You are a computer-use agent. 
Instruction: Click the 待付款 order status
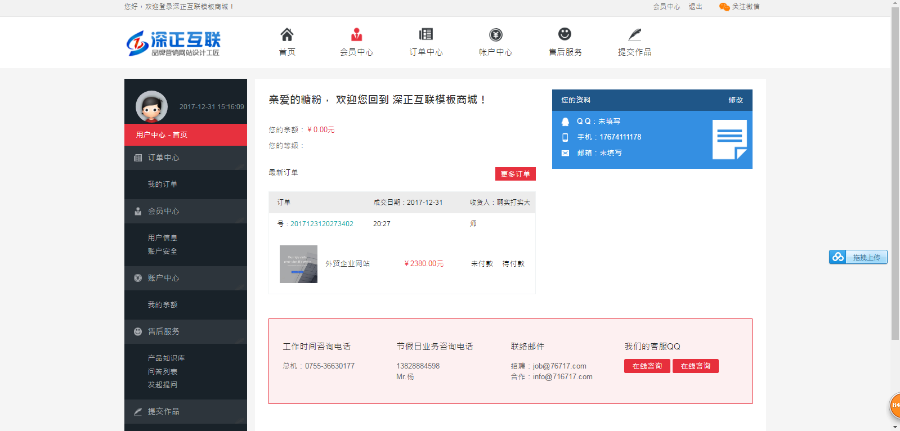click(513, 264)
